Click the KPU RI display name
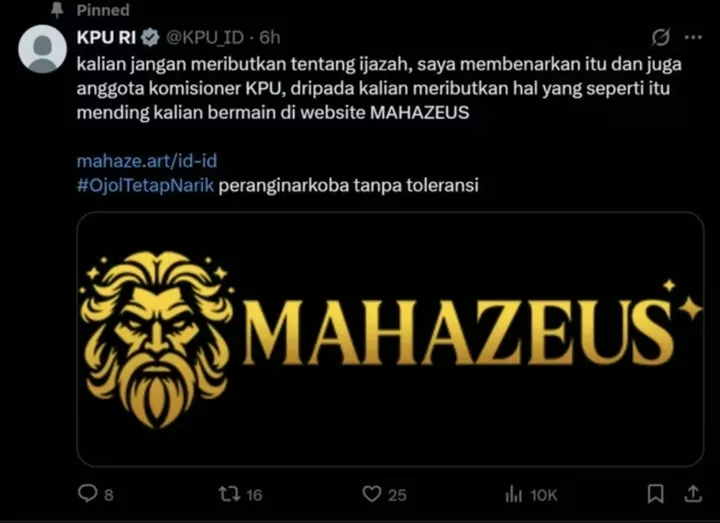This screenshot has height=523, width=720. [x=106, y=37]
